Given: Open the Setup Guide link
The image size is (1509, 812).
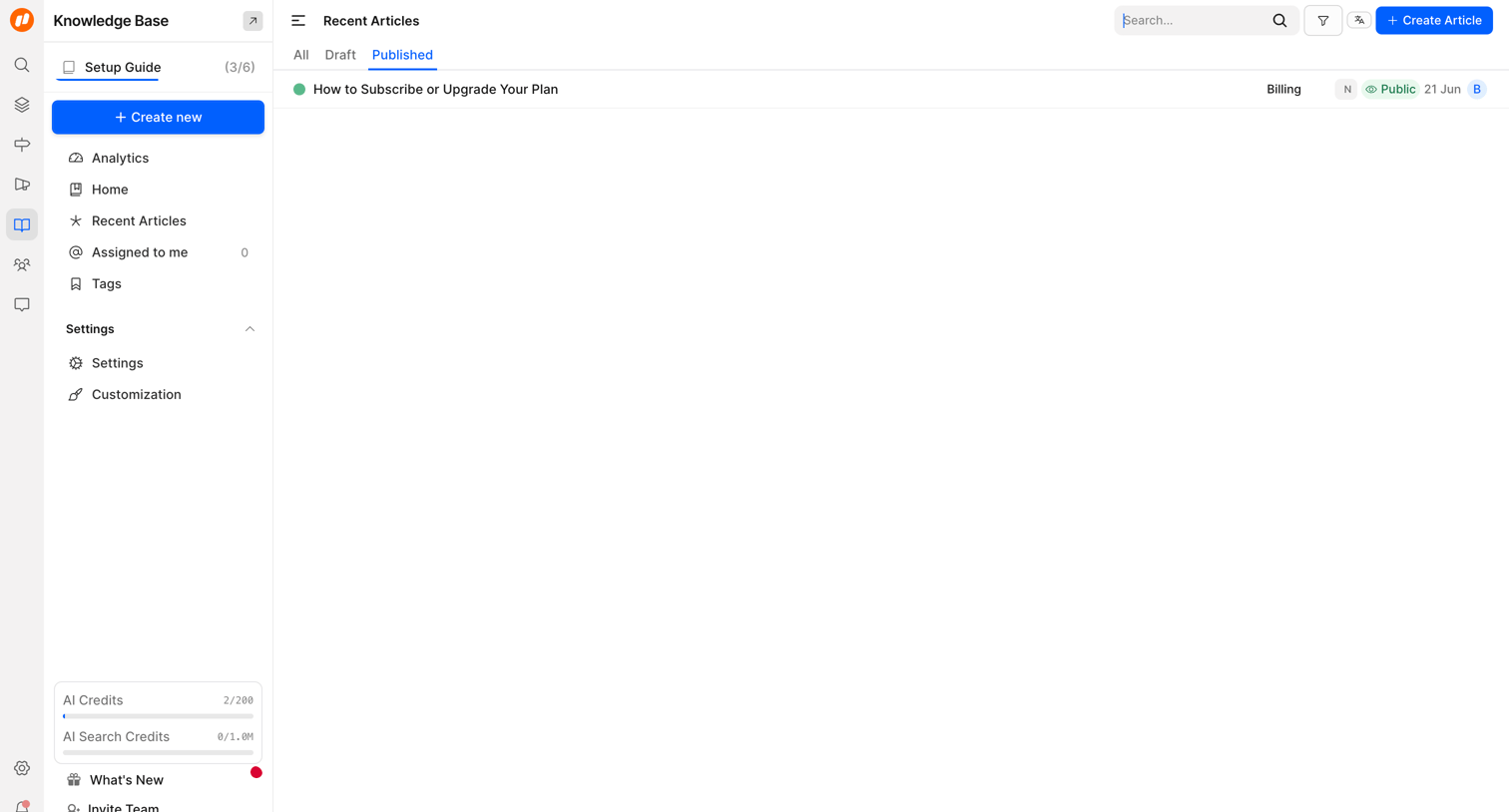Looking at the screenshot, I should tap(123, 68).
